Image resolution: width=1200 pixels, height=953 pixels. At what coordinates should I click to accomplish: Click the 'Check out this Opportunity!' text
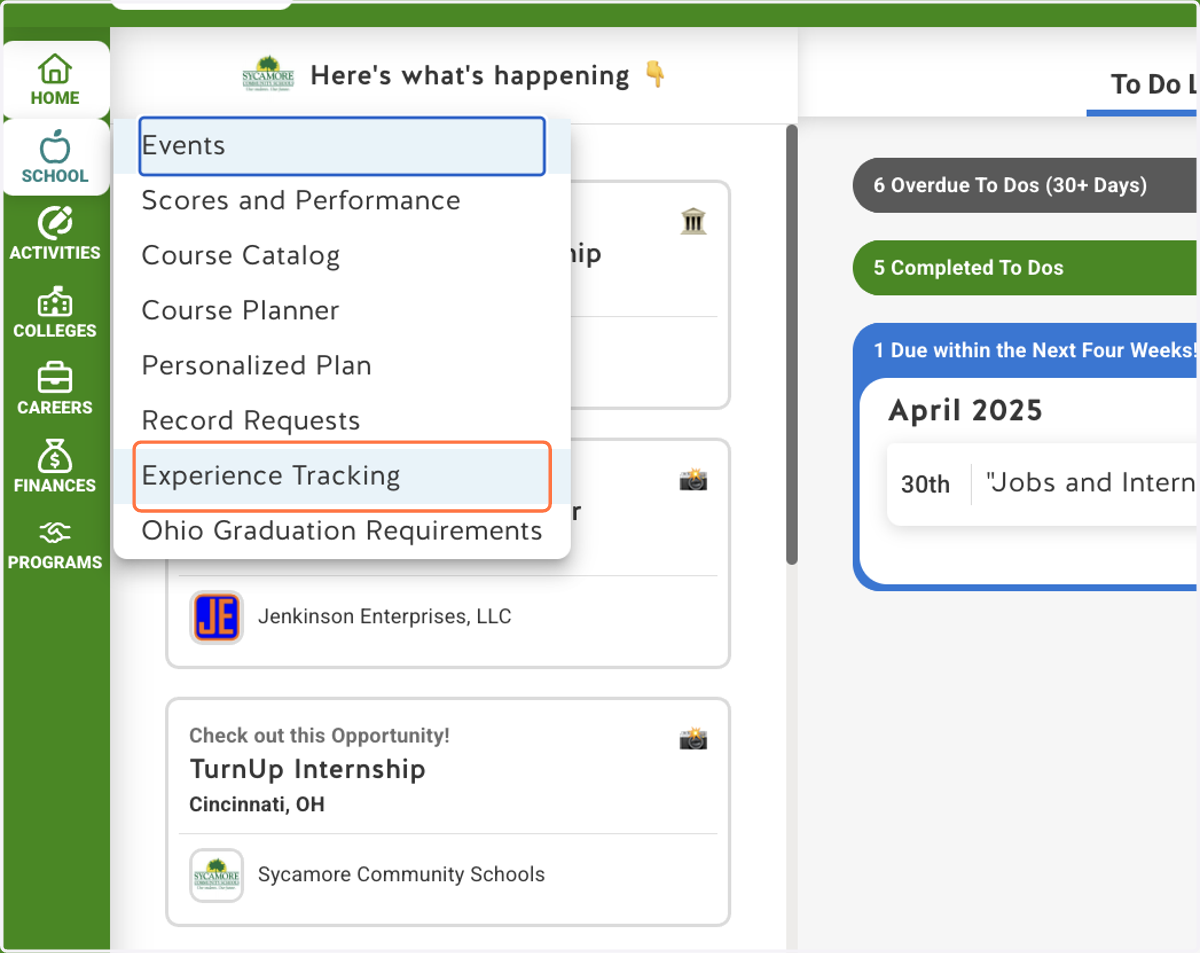point(320,736)
